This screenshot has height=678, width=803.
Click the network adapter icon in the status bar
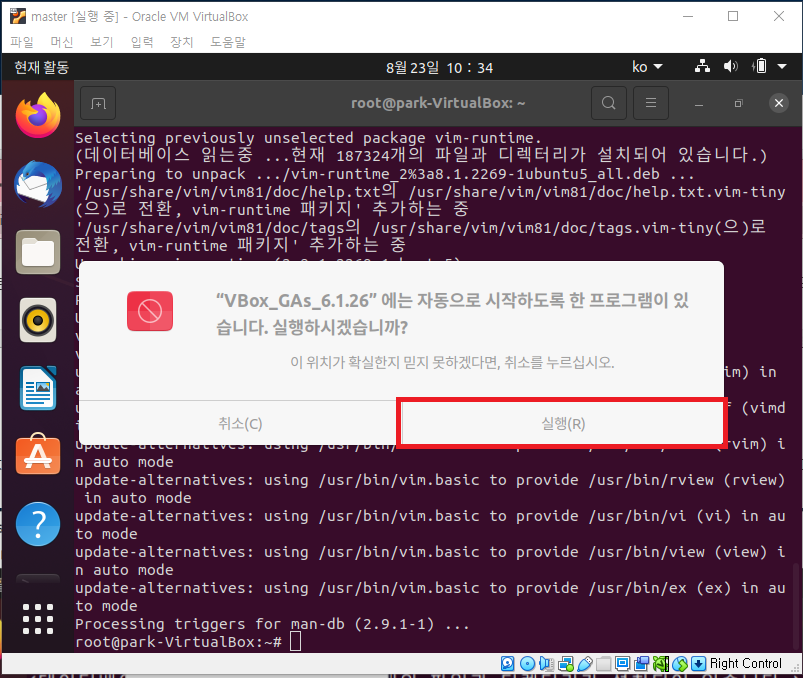pyautogui.click(x=566, y=664)
